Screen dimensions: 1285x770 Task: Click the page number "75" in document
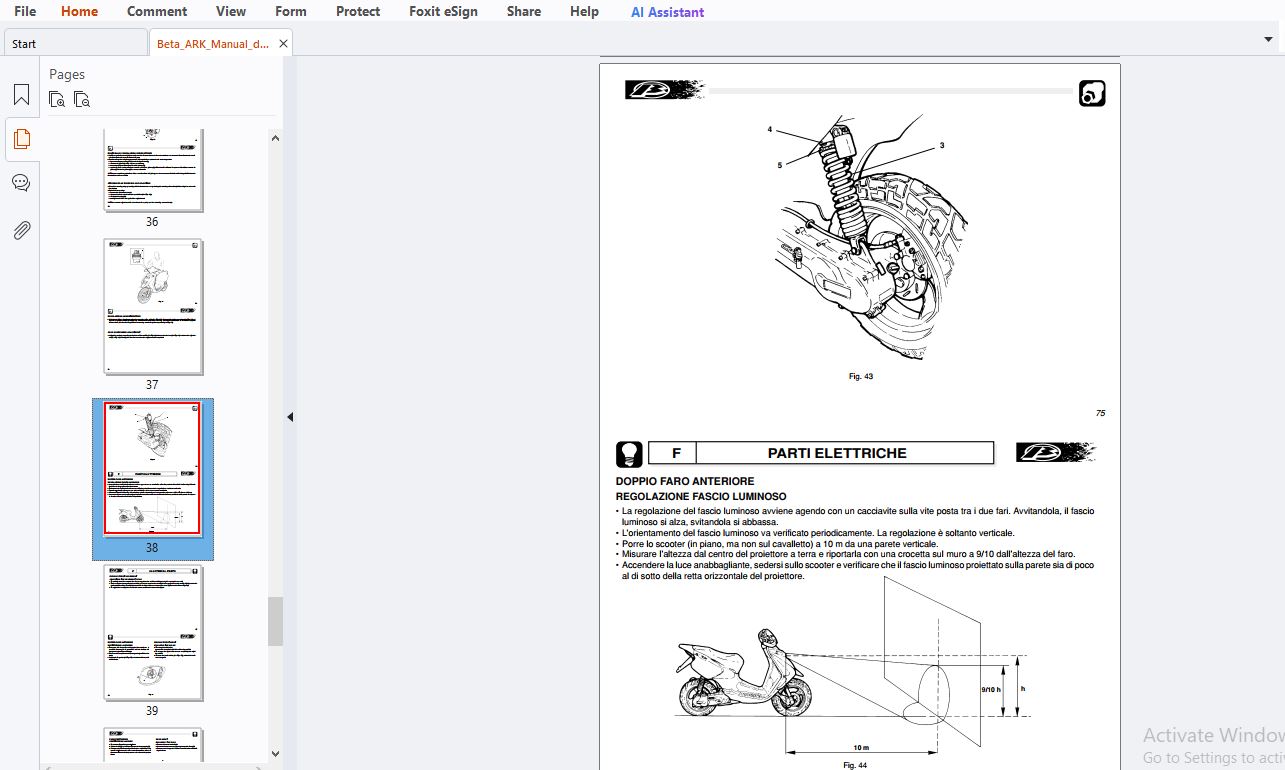pos(1100,413)
